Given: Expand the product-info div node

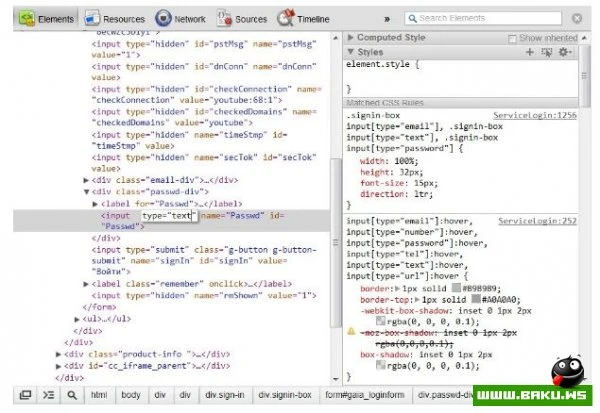Looking at the screenshot, I should [x=58, y=354].
